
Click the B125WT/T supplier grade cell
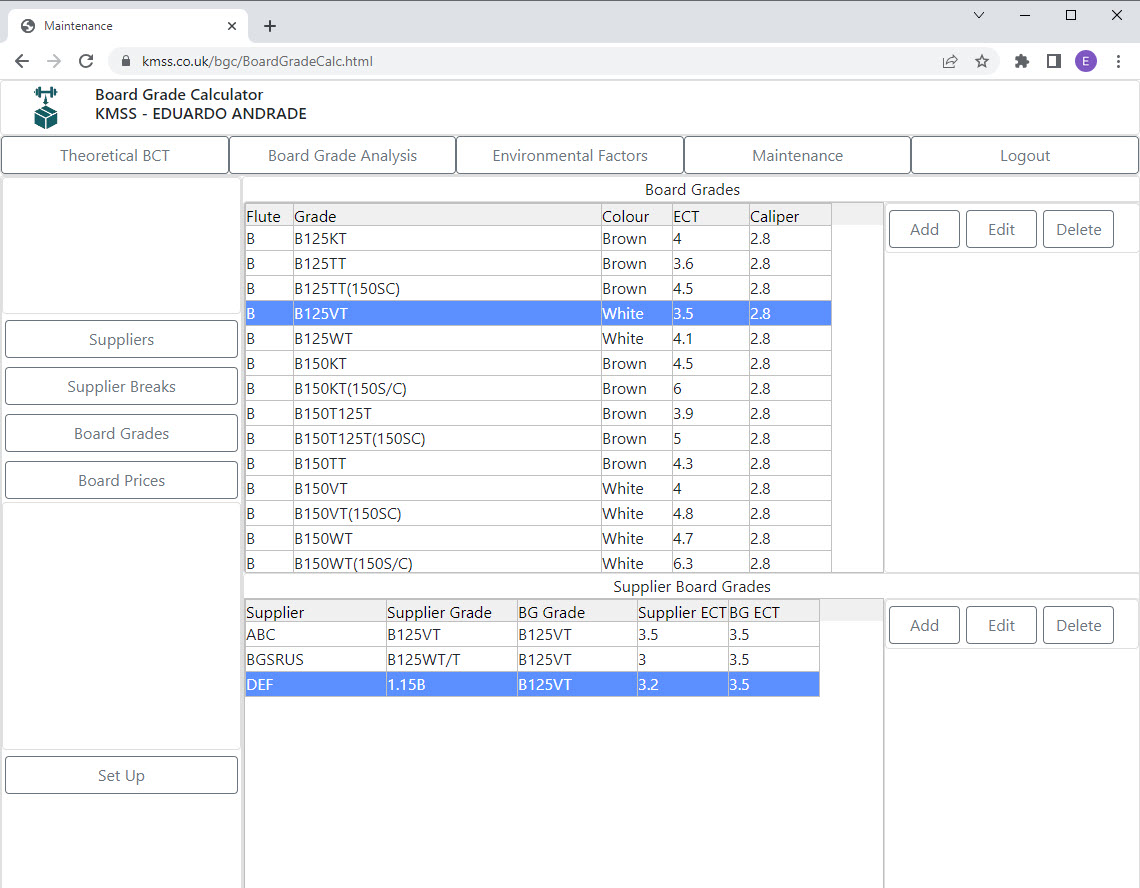click(451, 660)
